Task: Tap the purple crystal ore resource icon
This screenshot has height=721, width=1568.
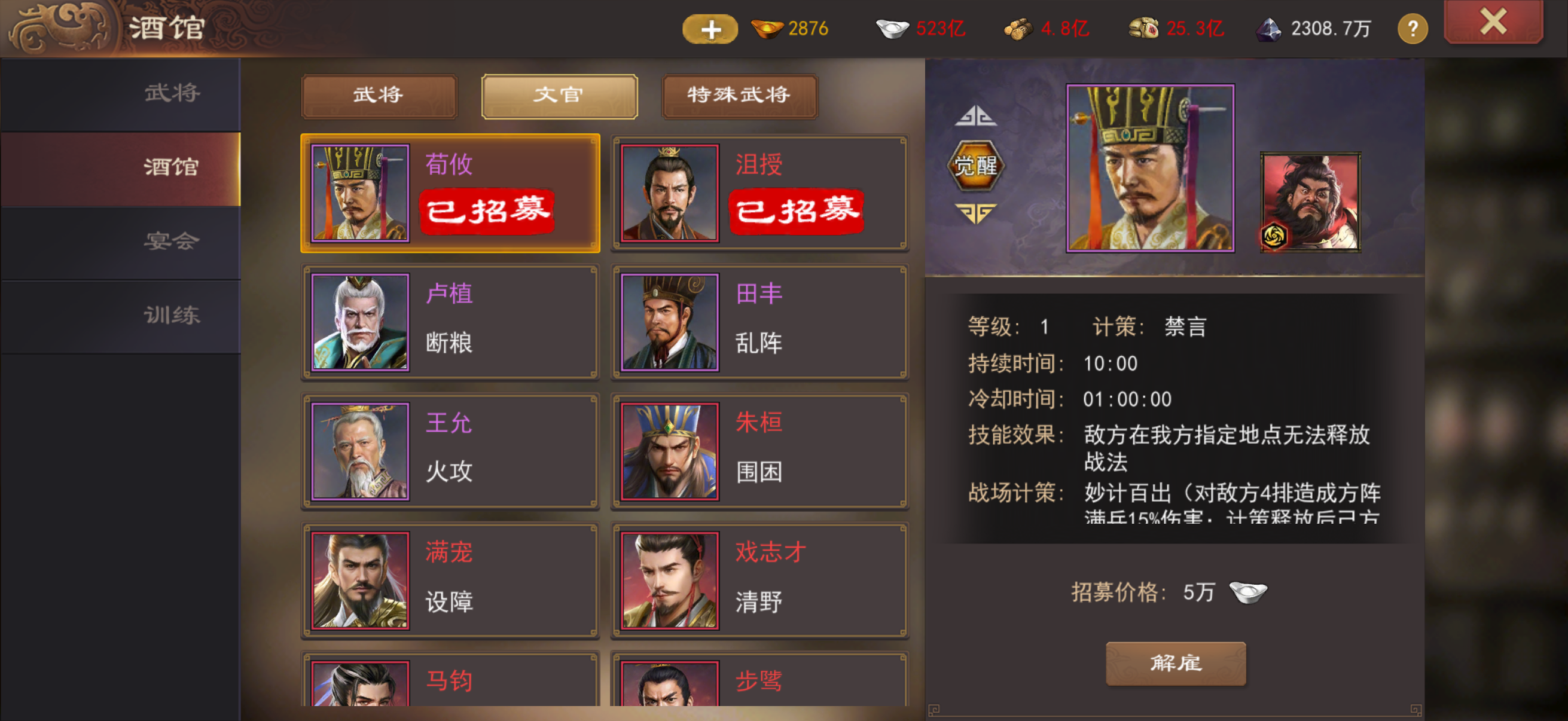Action: click(x=1269, y=29)
